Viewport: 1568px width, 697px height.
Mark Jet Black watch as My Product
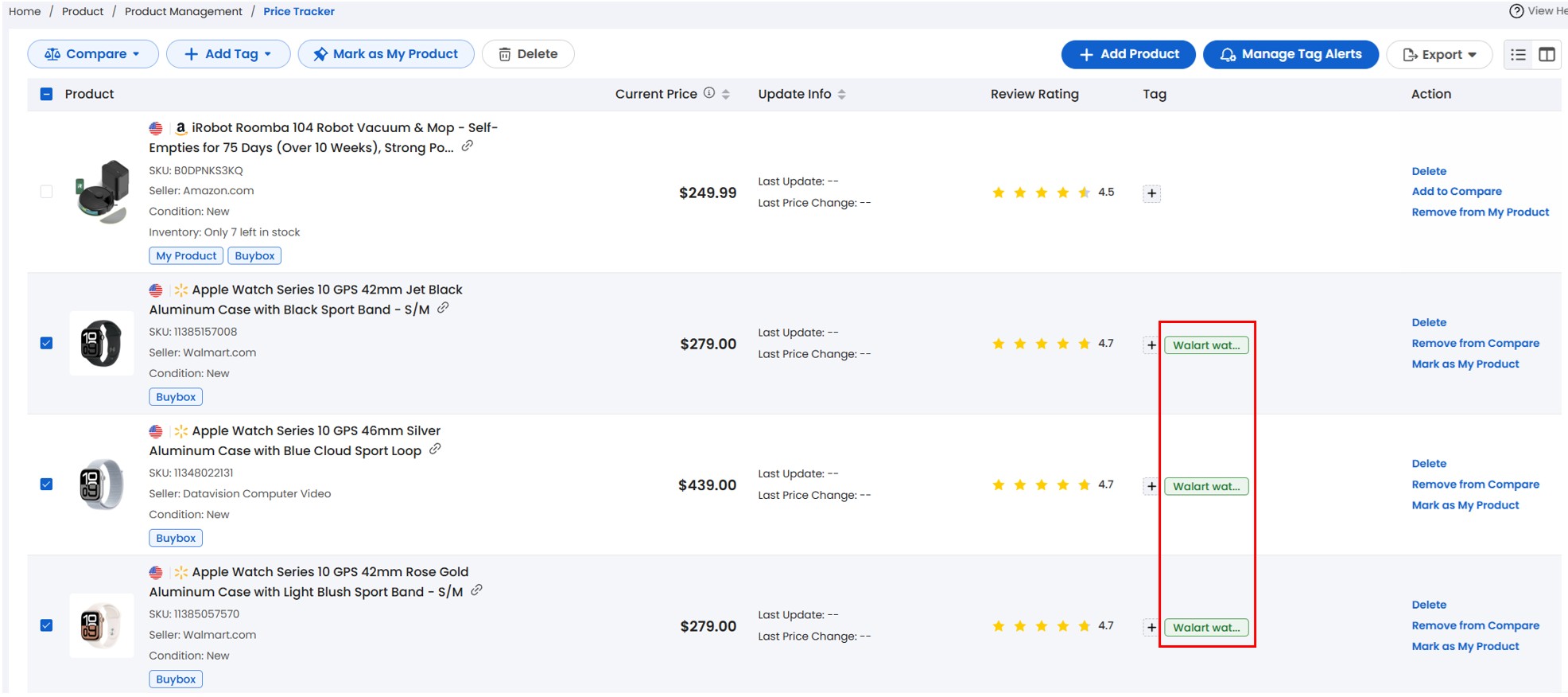[1465, 364]
